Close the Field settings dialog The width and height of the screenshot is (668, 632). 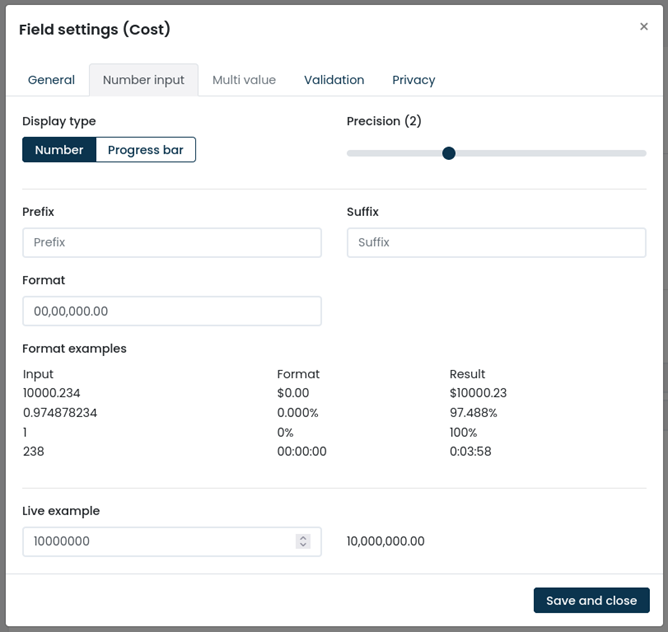tap(644, 26)
